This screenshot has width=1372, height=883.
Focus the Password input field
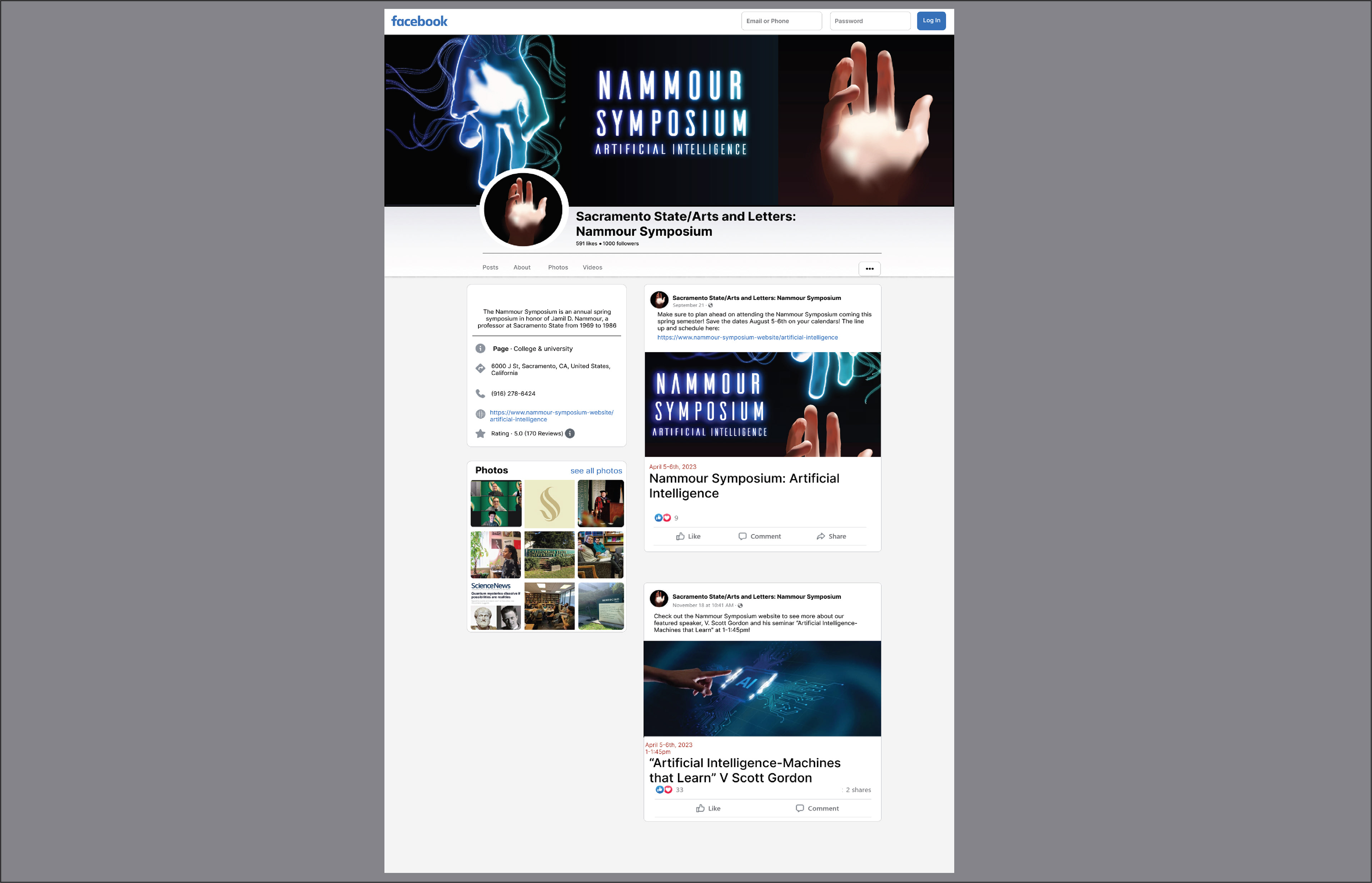[x=870, y=21]
